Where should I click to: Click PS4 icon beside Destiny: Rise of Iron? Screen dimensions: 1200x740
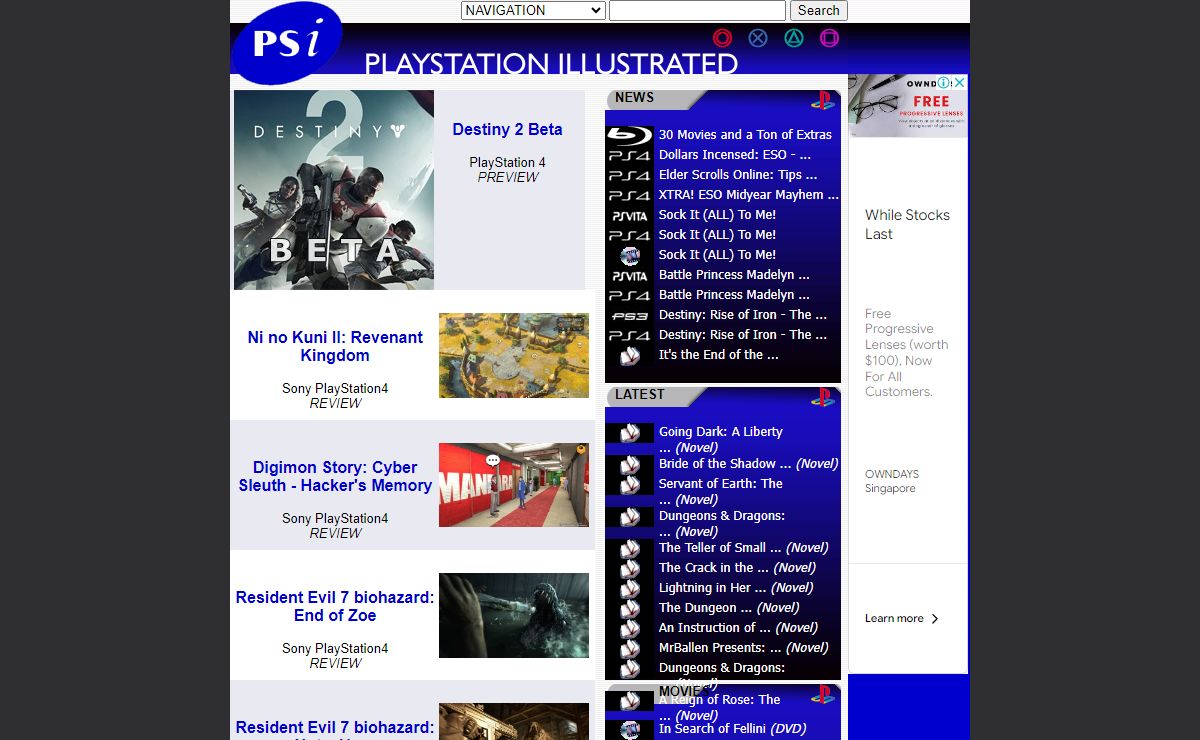coord(630,335)
